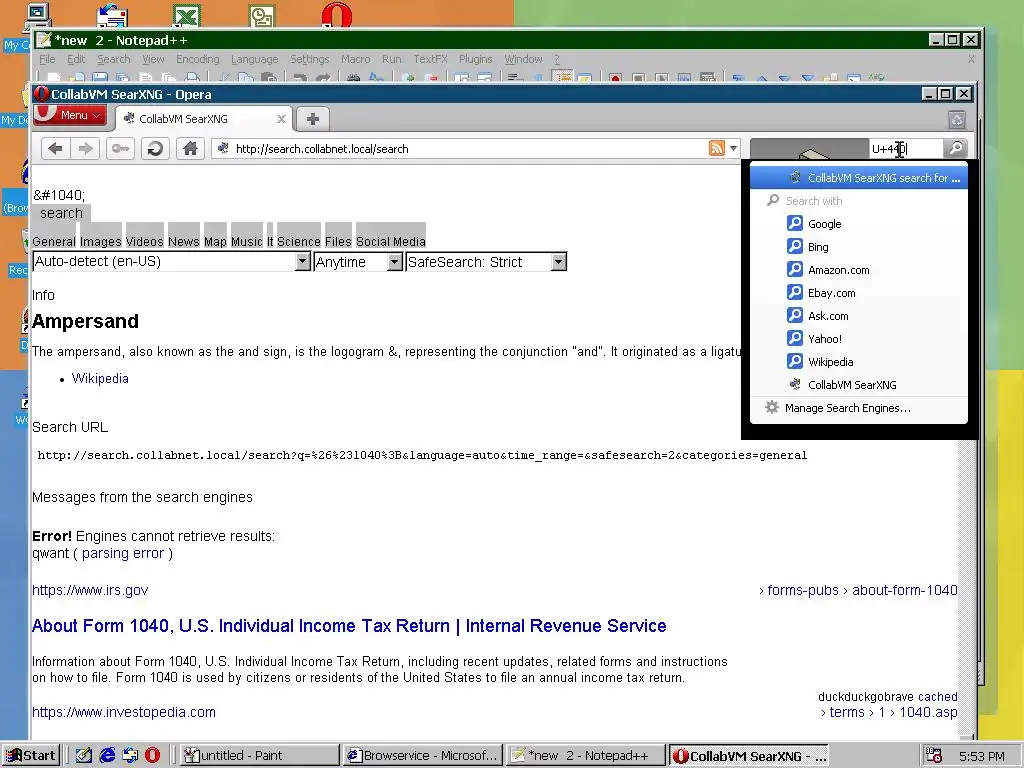This screenshot has width=1024, height=768.
Task: Click the system tray icon near clock
Action: click(x=934, y=756)
